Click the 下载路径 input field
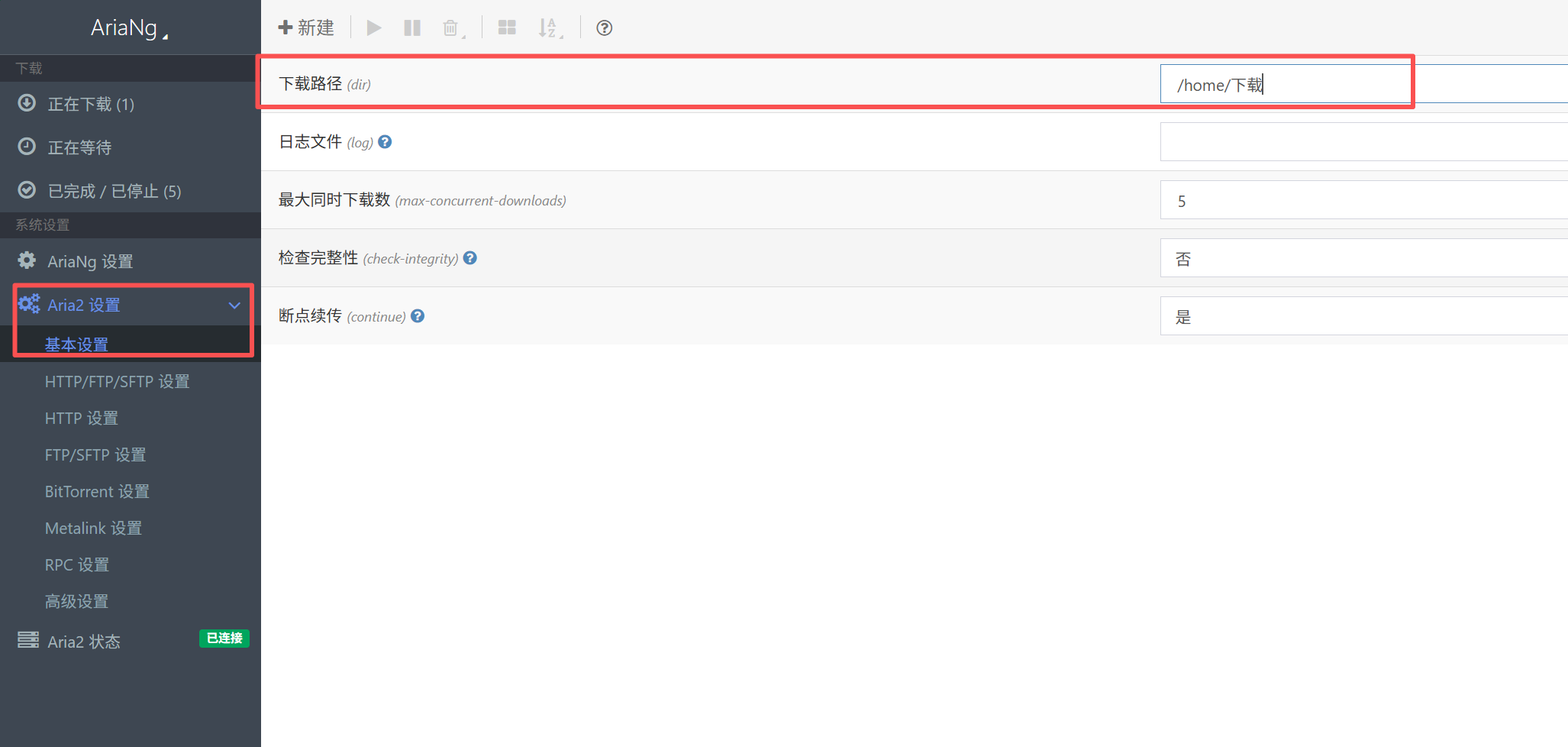Screen dimensions: 1568x747 click(x=1364, y=84)
